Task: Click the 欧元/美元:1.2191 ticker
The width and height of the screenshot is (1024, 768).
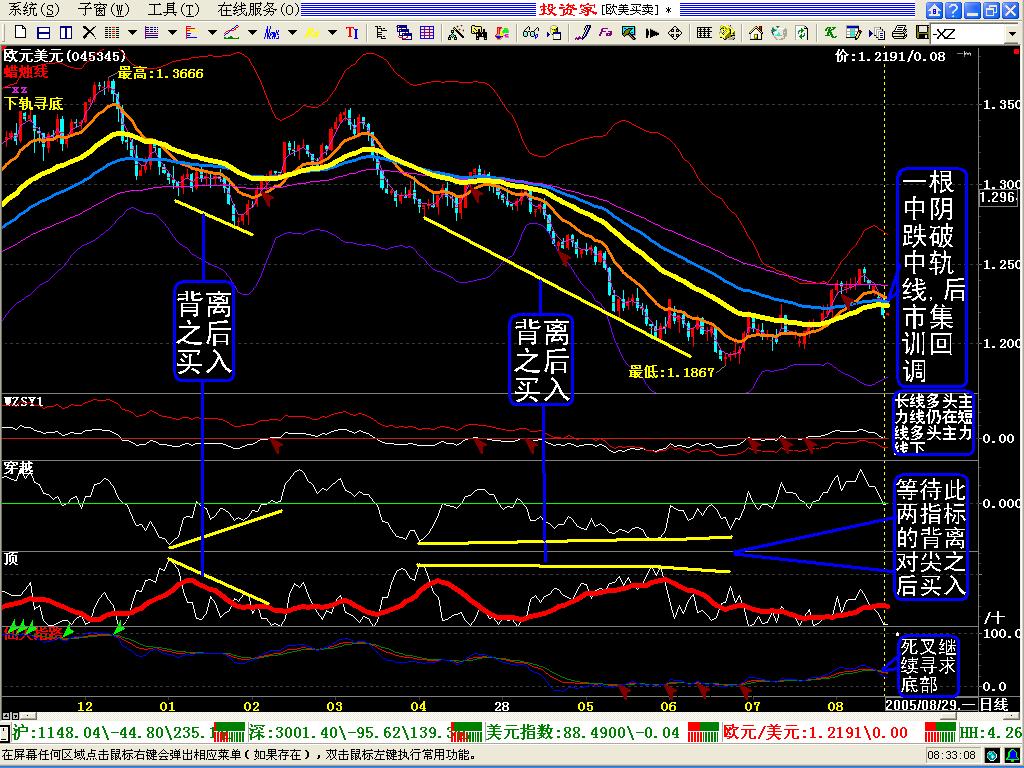Action: tap(815, 733)
